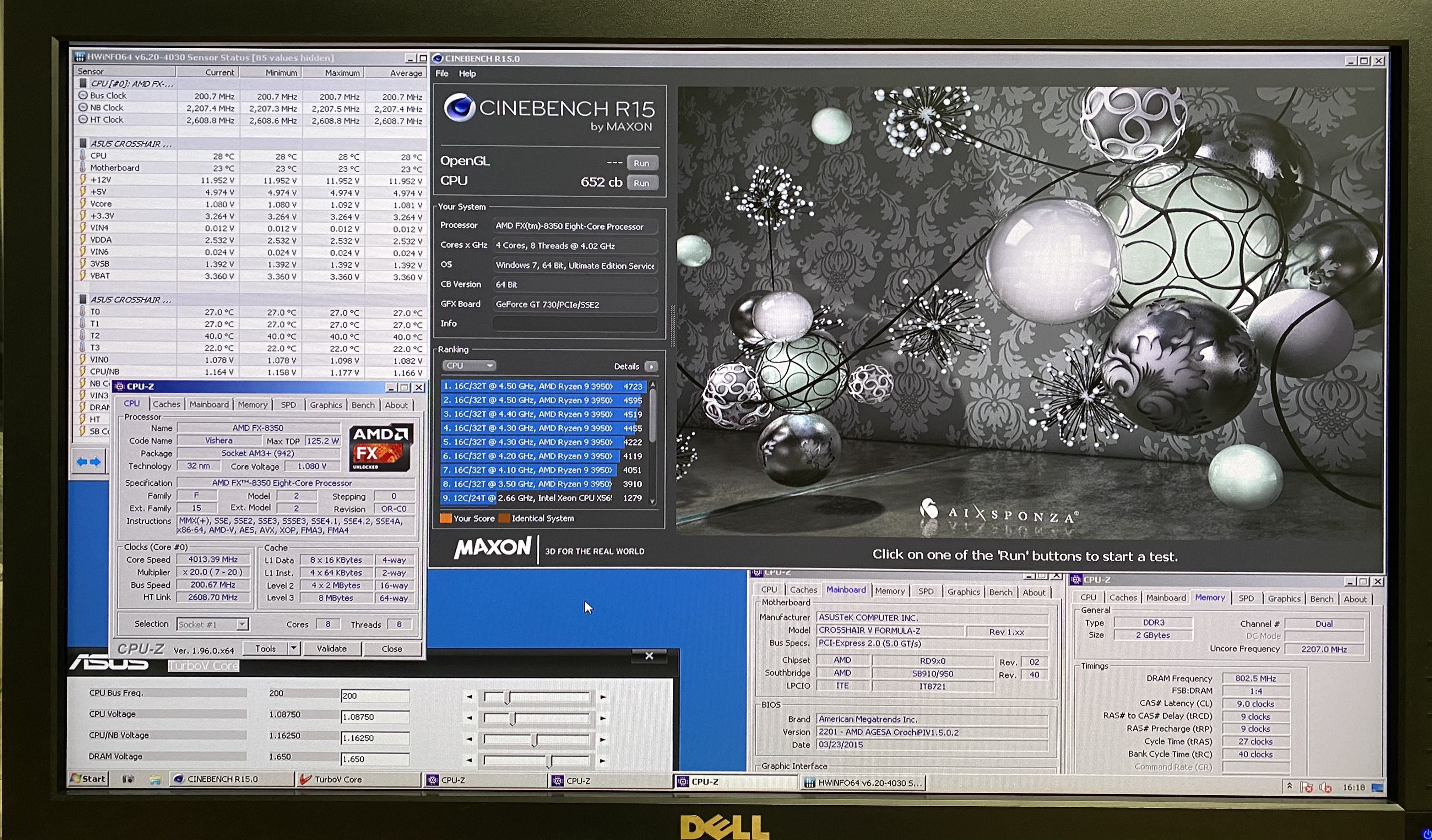Click the Maximum column header in HWiNFO
Screen dimensions: 1432x840
[x=334, y=73]
